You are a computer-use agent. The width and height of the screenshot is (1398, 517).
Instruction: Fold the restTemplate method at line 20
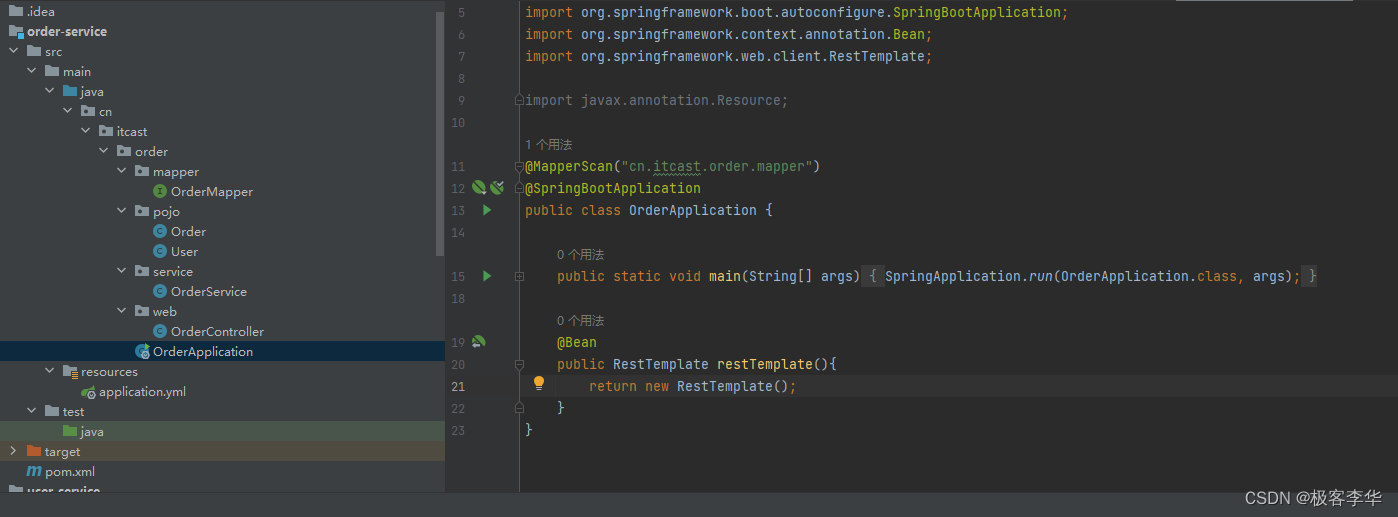point(519,364)
